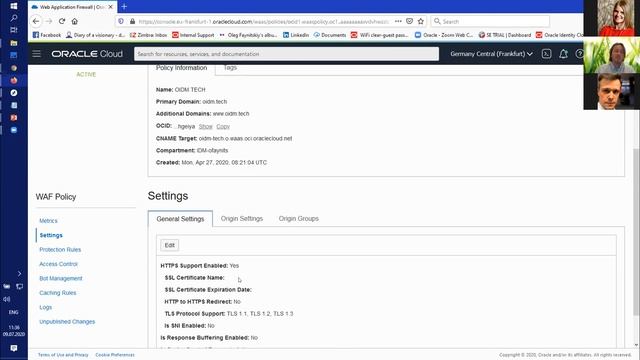The image size is (640, 360).
Task: Select the top participant video thumbnail
Action: pos(611,18)
